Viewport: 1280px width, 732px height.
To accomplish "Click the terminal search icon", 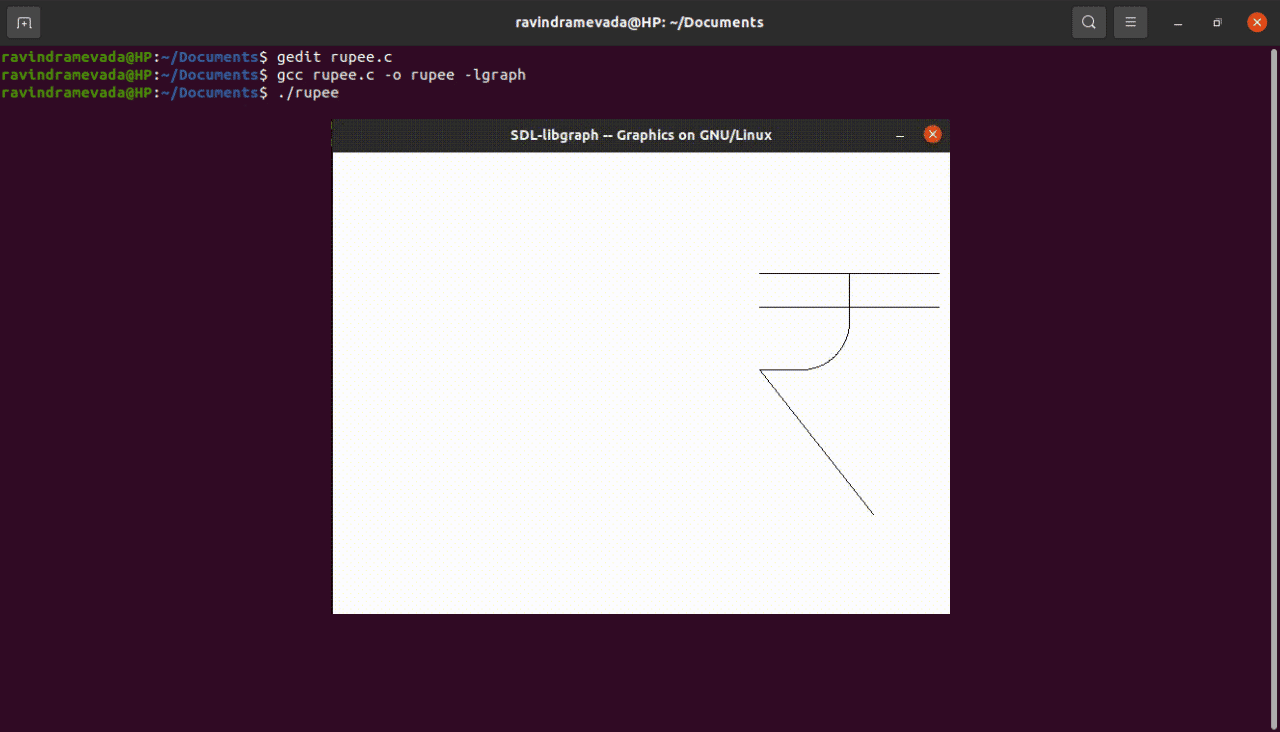I will point(1089,22).
